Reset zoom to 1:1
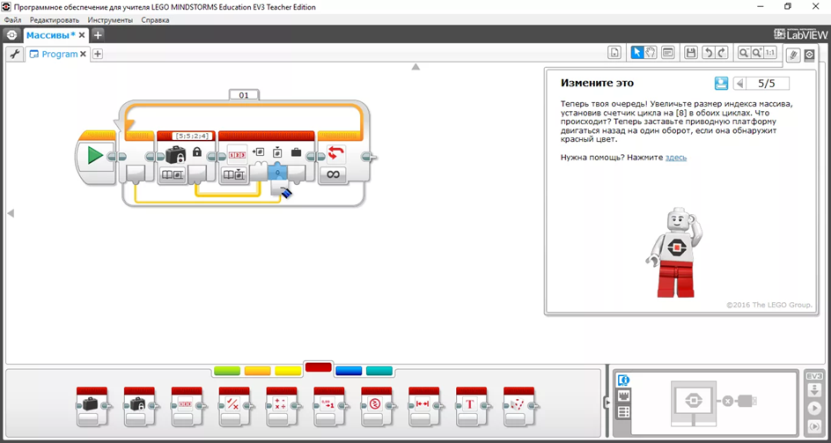The height and width of the screenshot is (443, 831). click(770, 52)
